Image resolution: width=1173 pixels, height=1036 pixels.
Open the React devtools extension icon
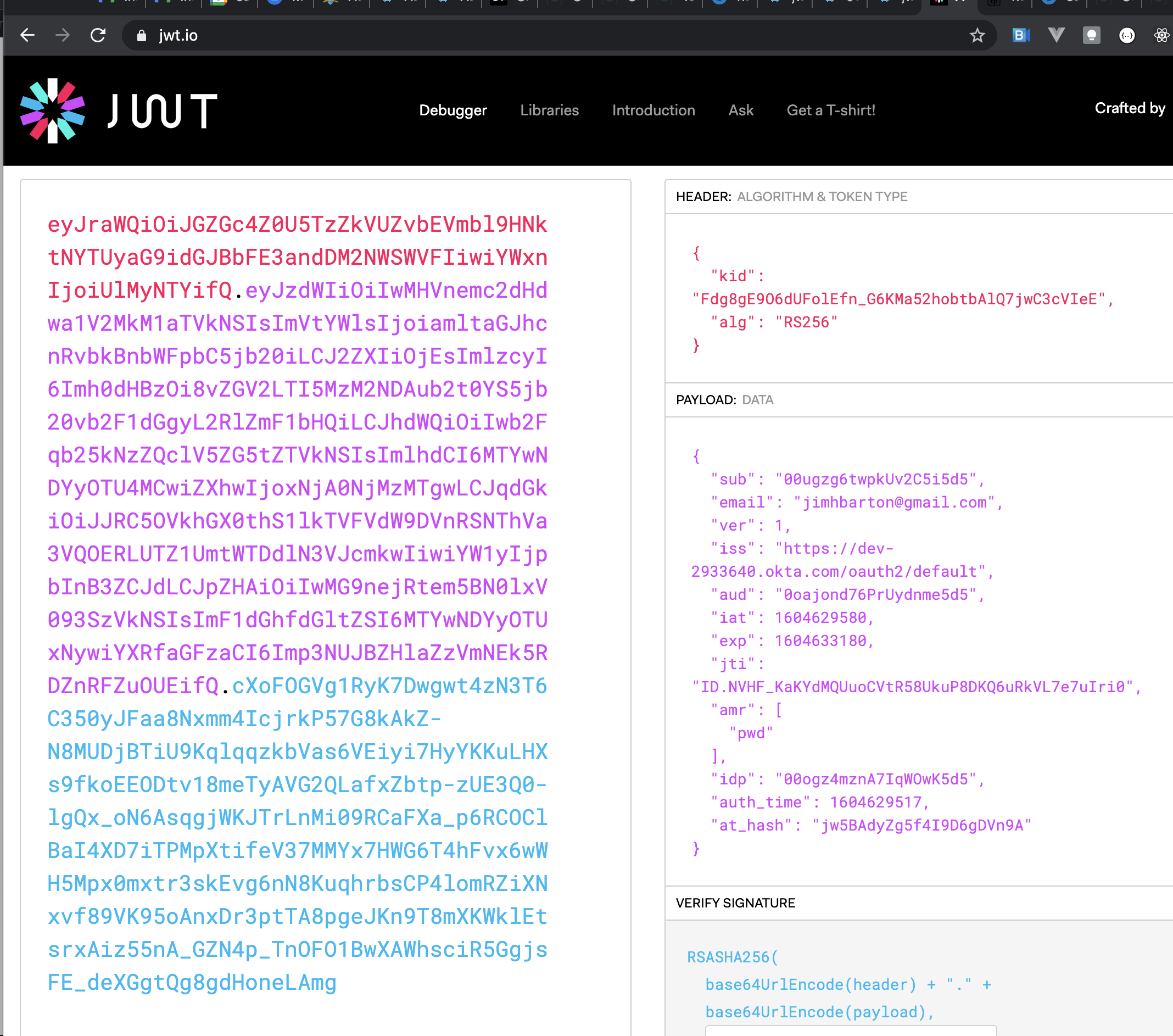pos(1161,36)
